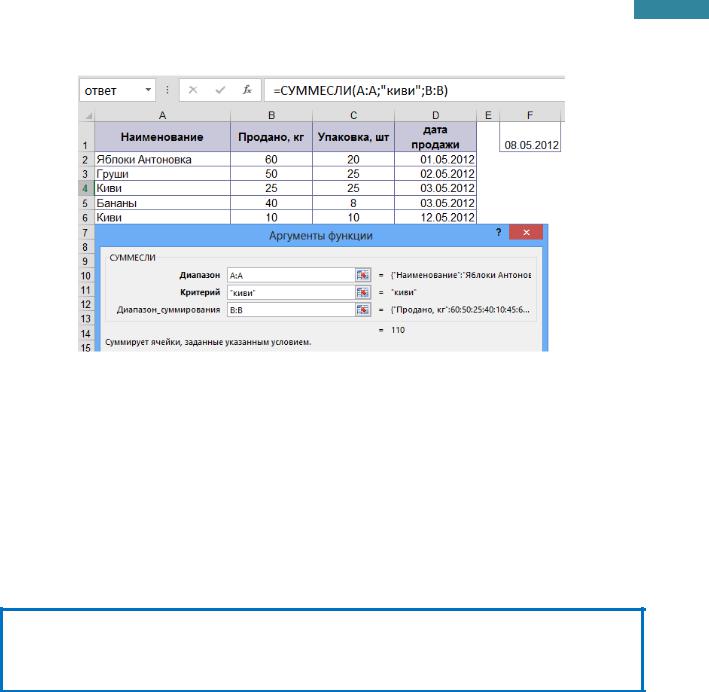Click date 03.05.2012 in Бананы row
709x692 pixels.
[x=435, y=203]
